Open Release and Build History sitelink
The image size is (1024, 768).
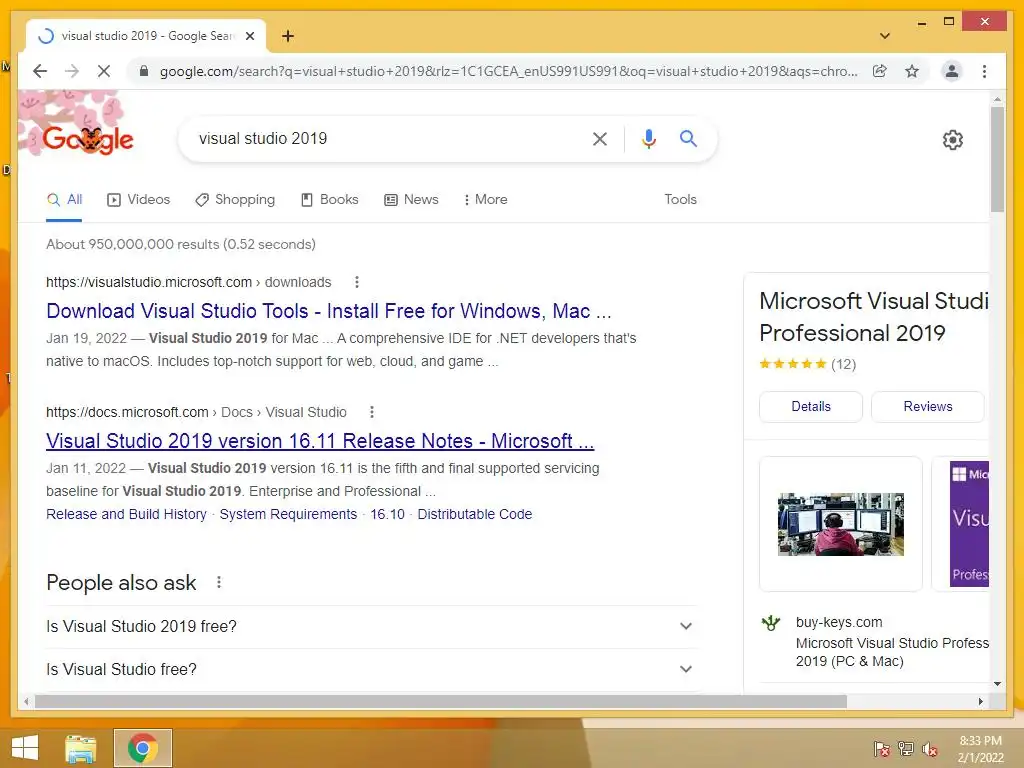[x=126, y=515]
